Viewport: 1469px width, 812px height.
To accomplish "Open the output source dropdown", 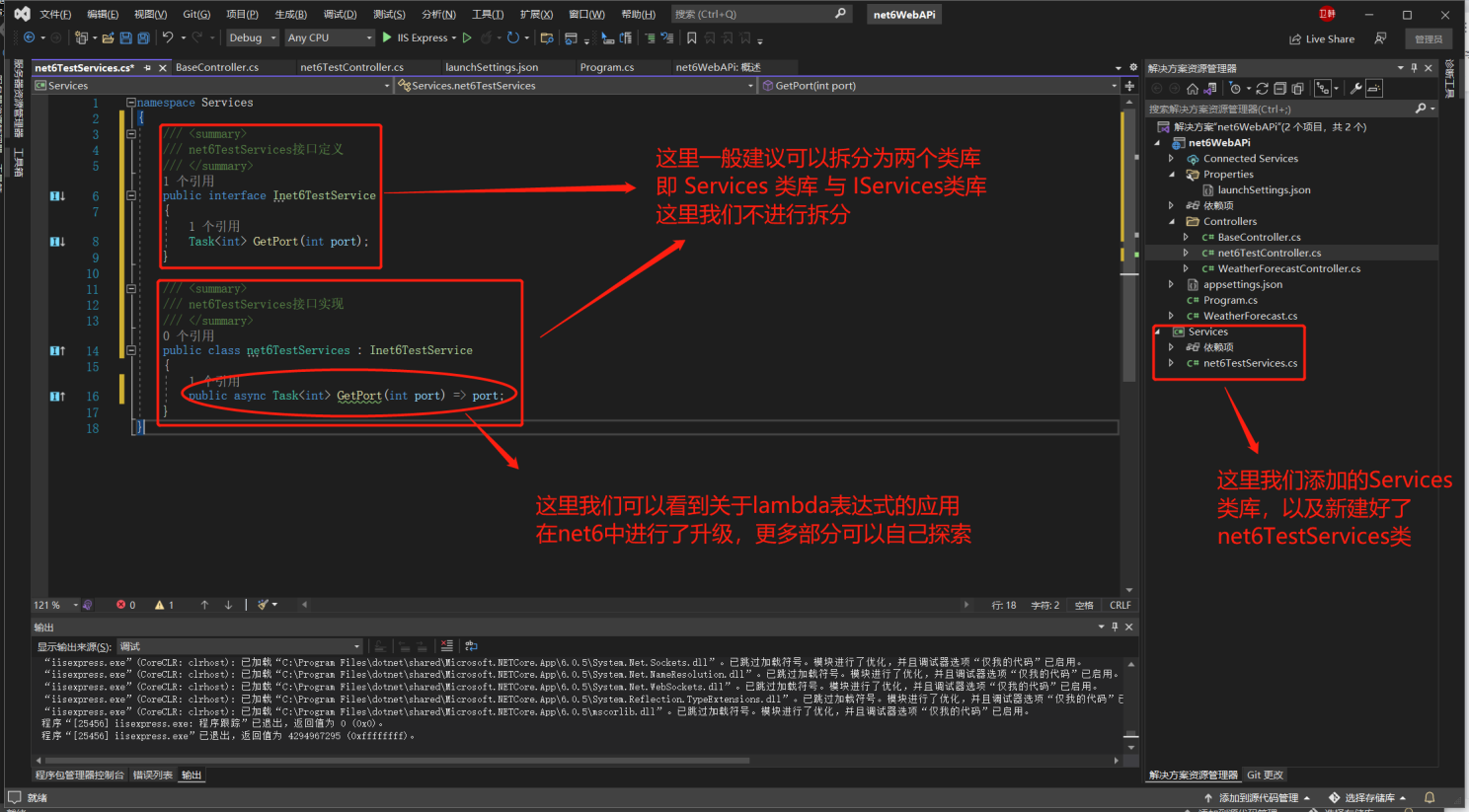I will (240, 646).
